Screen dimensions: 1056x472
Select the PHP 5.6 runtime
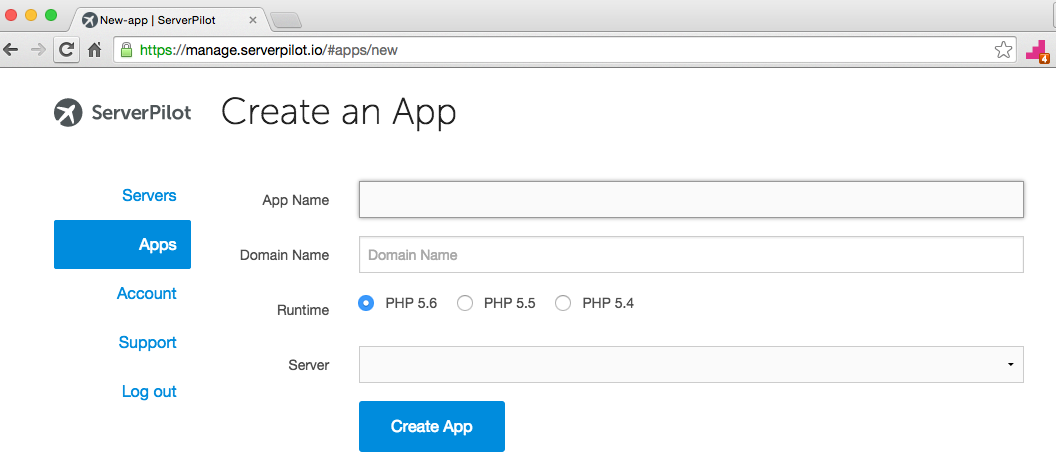pos(366,304)
